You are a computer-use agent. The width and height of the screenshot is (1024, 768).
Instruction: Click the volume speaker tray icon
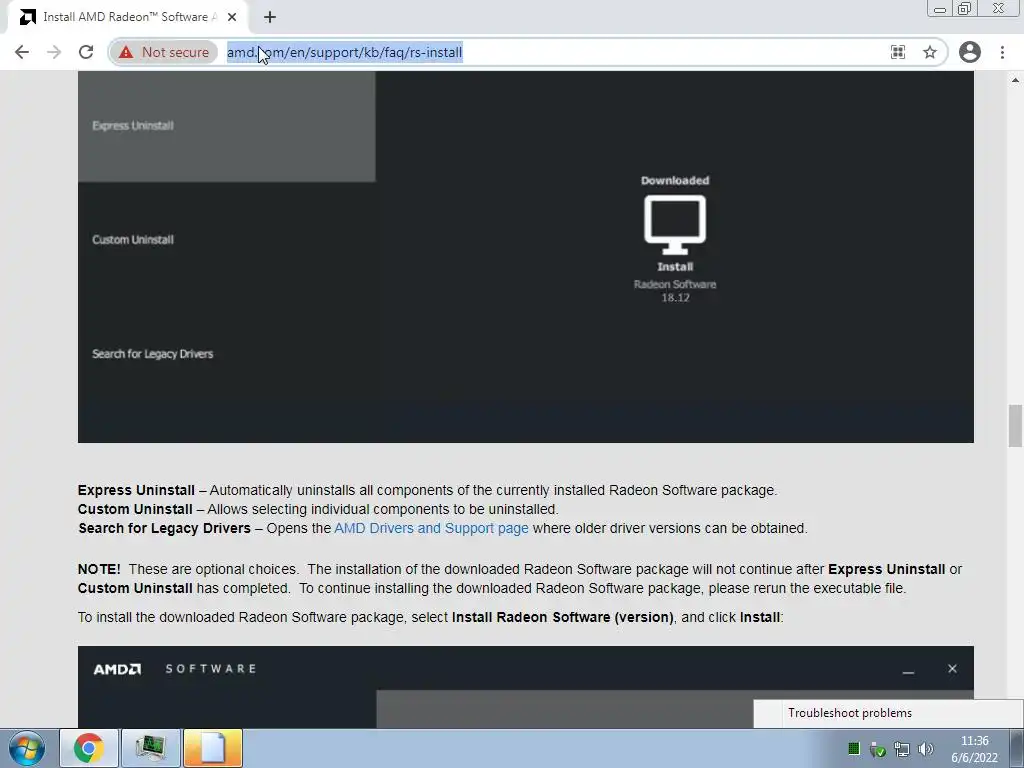click(925, 749)
